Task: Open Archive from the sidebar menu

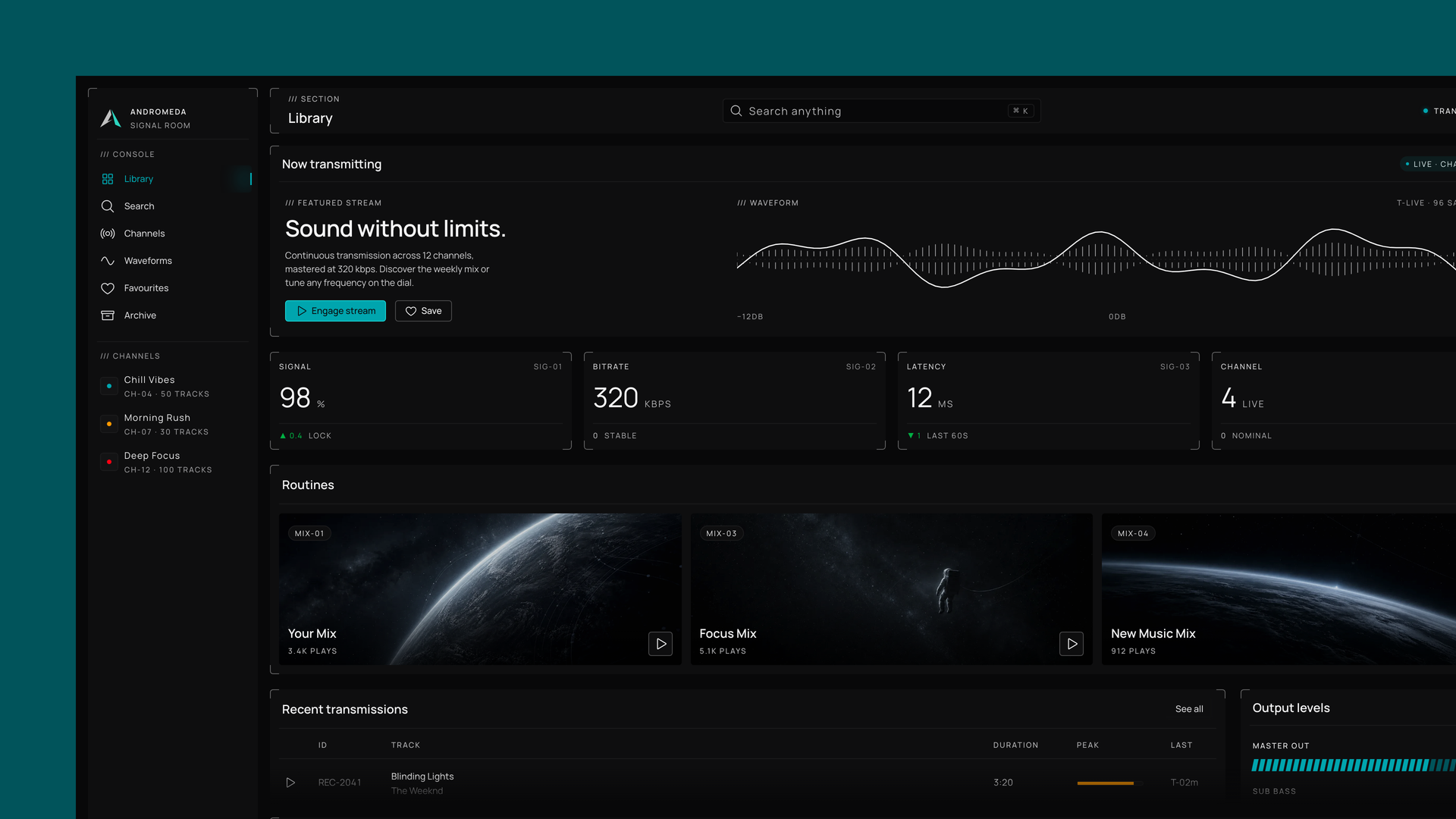Action: (174, 315)
